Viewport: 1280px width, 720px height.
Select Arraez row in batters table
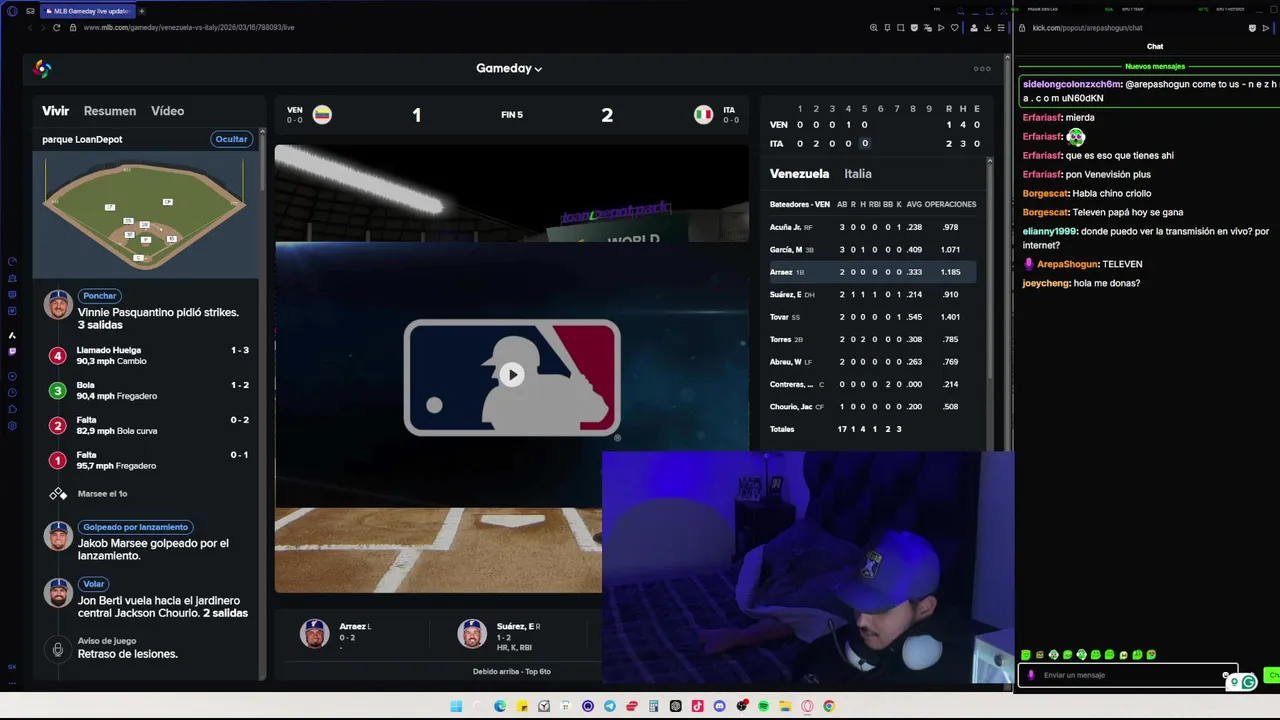click(871, 272)
